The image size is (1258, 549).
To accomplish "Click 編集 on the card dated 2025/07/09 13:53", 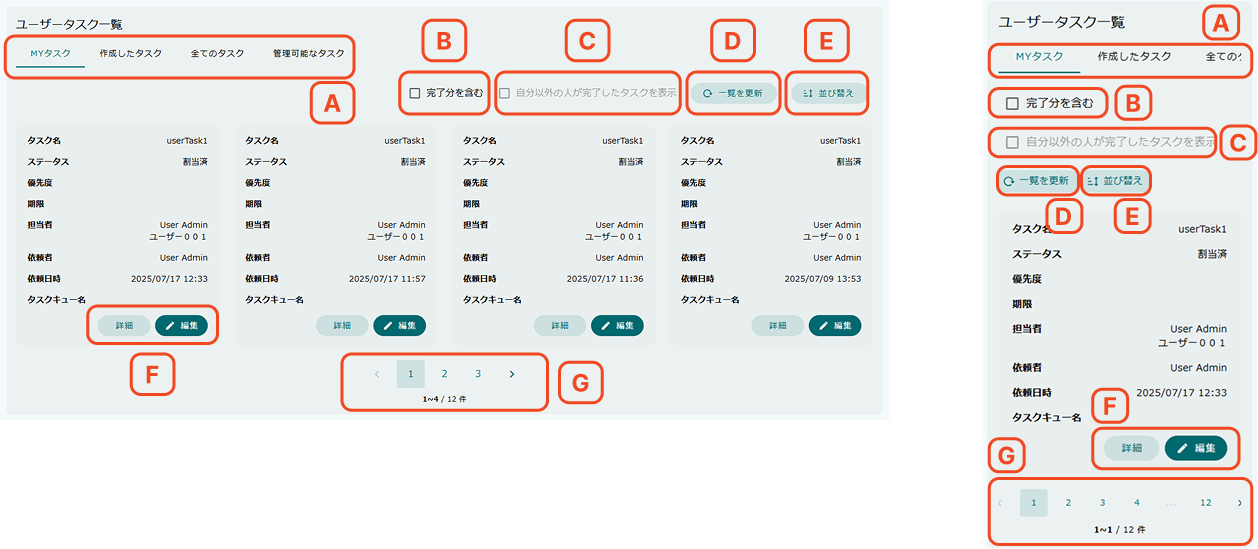I will 834,325.
